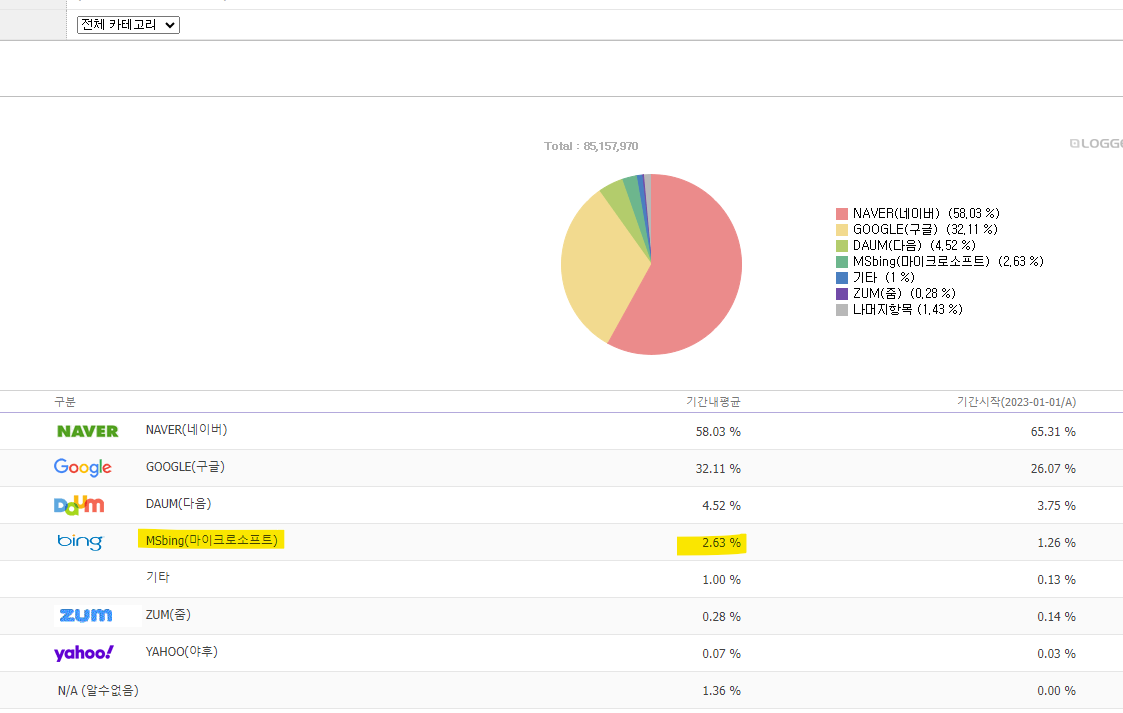
Task: Click NAVER average value 58.03 %
Action: click(718, 432)
